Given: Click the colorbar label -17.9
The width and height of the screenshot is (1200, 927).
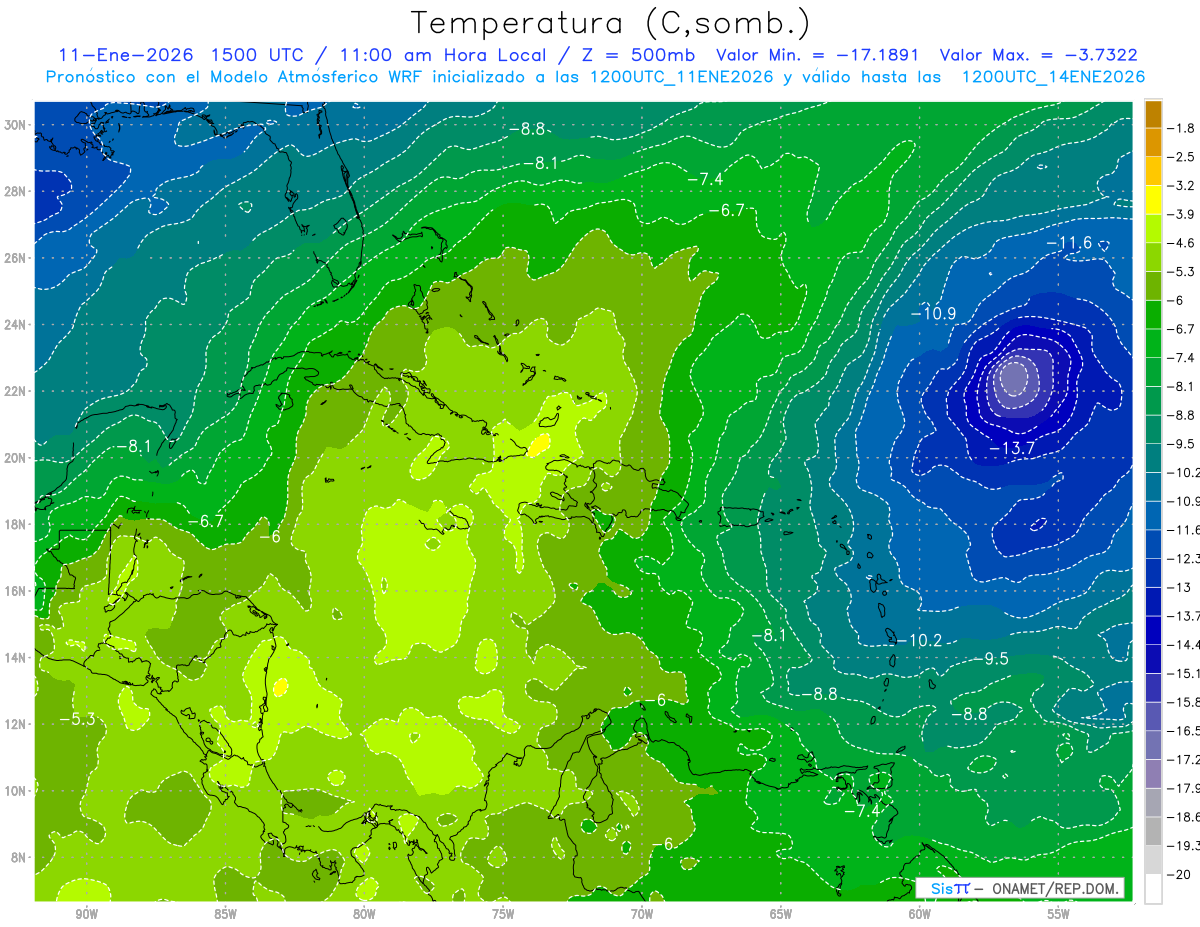Looking at the screenshot, I should (1185, 788).
